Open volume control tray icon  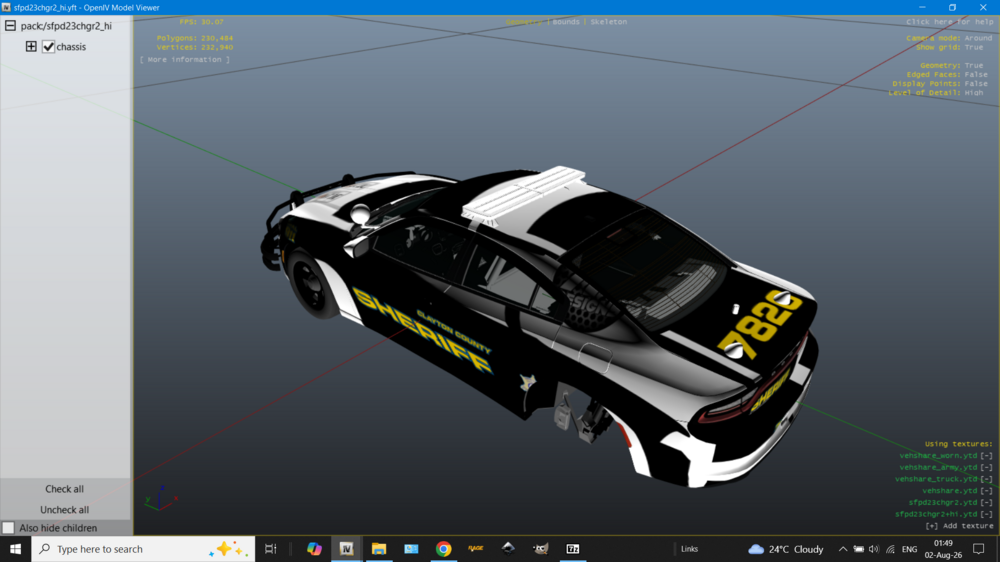pos(874,549)
